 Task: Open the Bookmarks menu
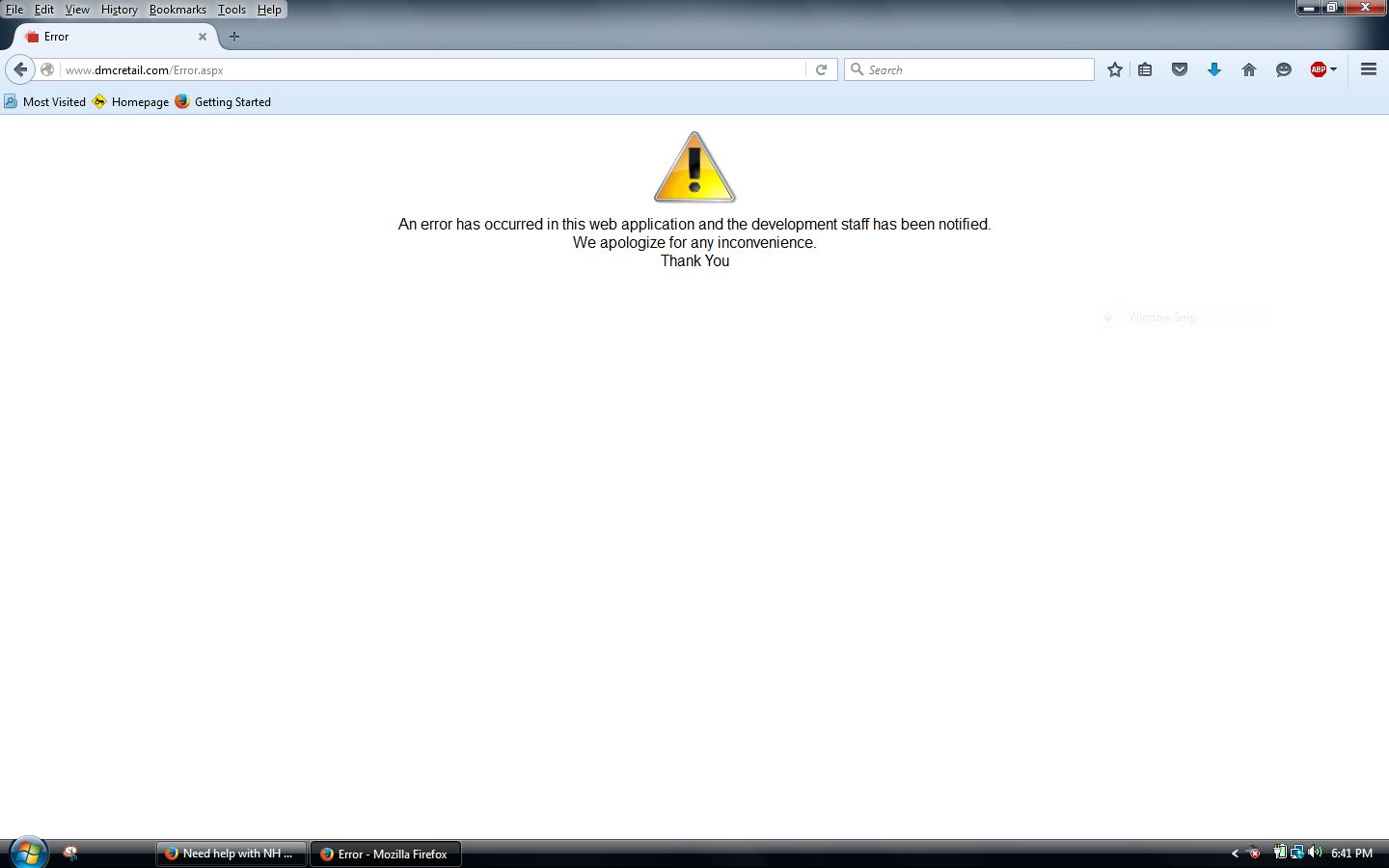pos(177,10)
